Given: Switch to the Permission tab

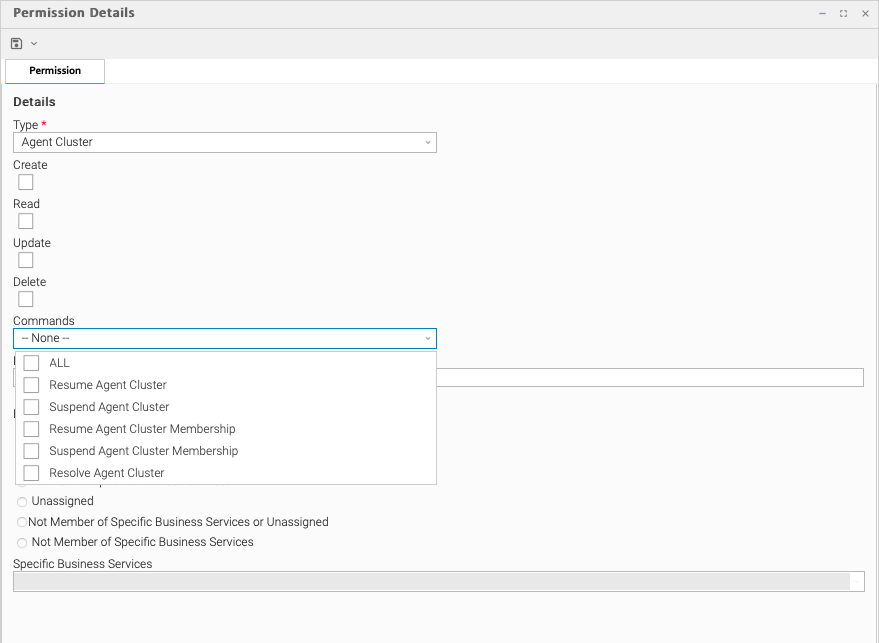Looking at the screenshot, I should (55, 71).
